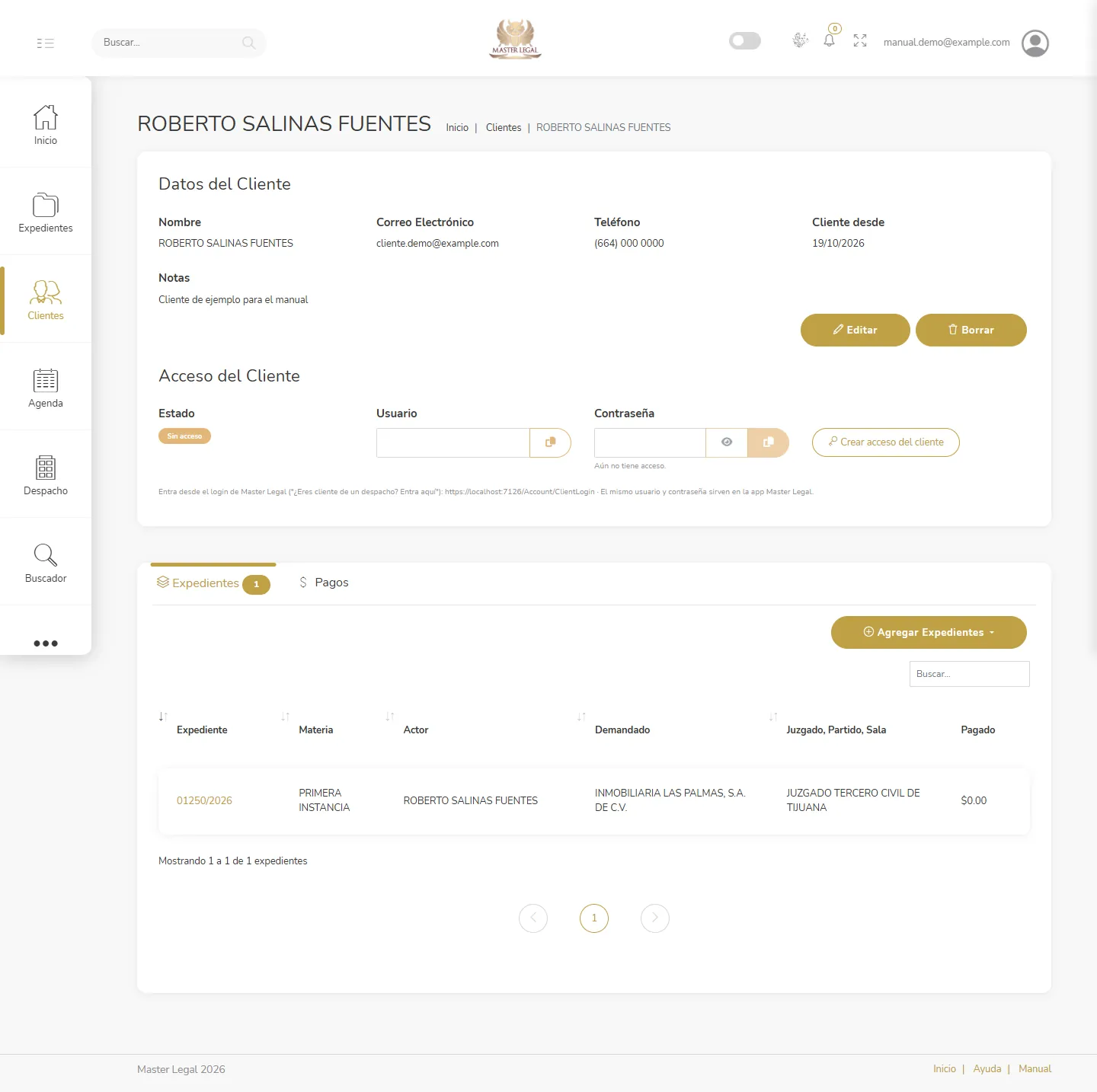Switch to fullscreen mode icon

point(860,40)
